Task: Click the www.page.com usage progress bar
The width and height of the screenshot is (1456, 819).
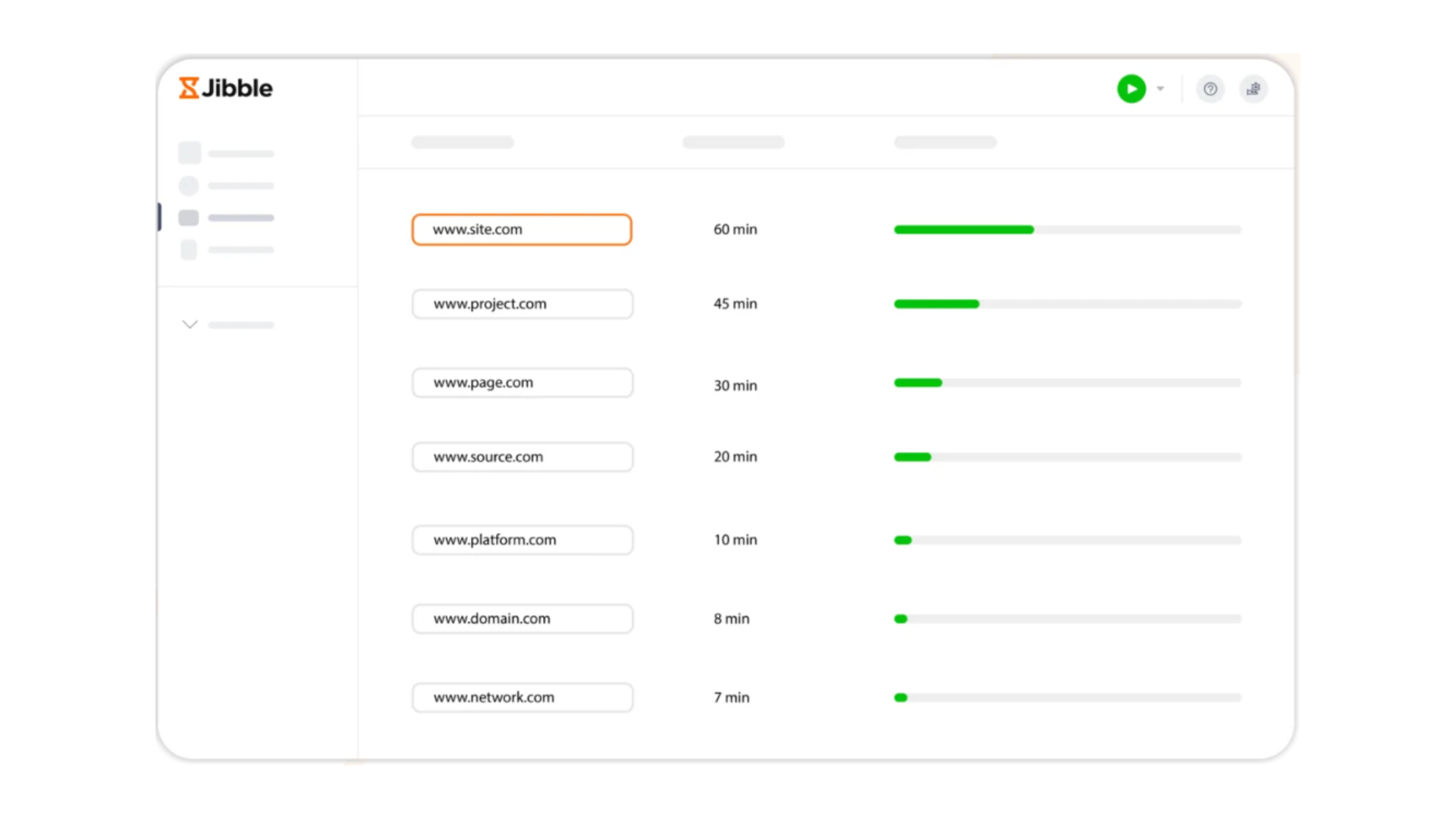Action: pyautogui.click(x=1068, y=382)
